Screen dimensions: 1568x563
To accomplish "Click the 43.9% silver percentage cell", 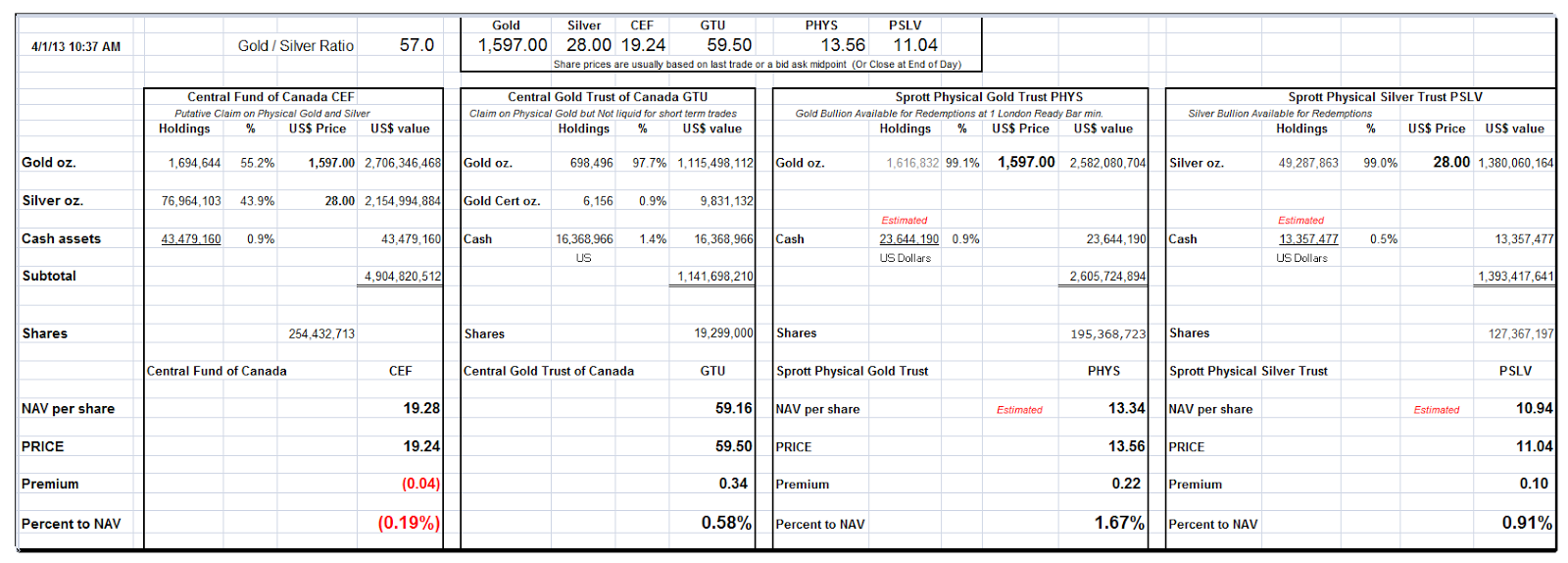I will pos(258,201).
